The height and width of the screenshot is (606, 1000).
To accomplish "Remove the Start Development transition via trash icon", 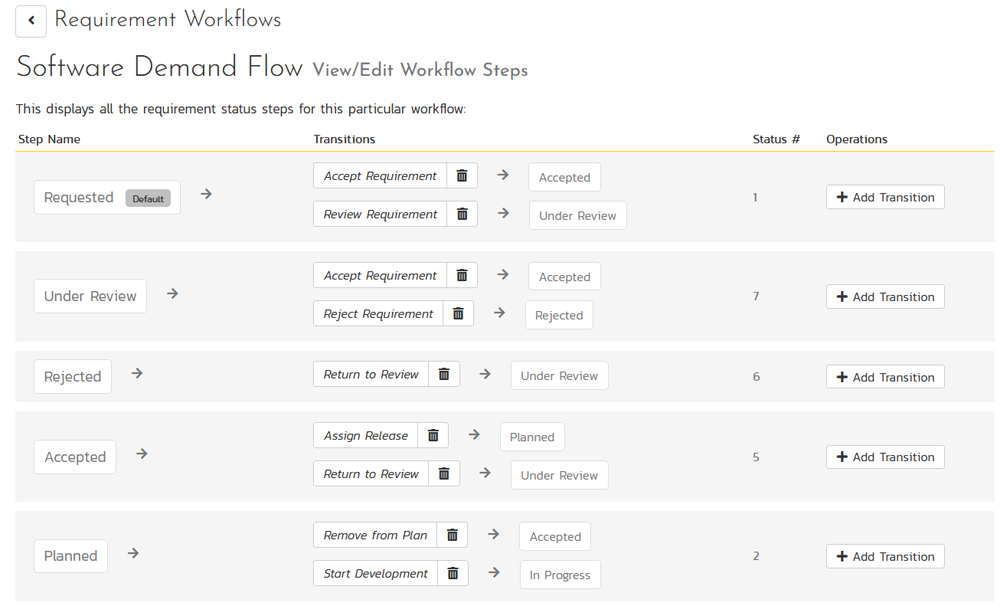I will point(452,574).
